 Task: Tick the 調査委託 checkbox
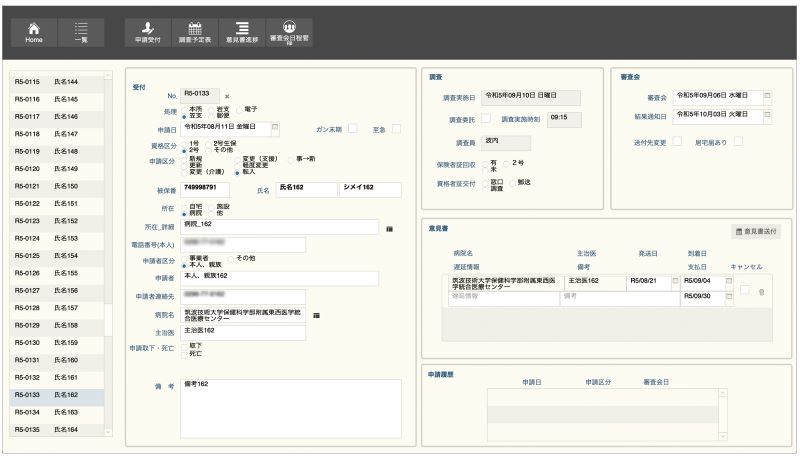point(486,119)
